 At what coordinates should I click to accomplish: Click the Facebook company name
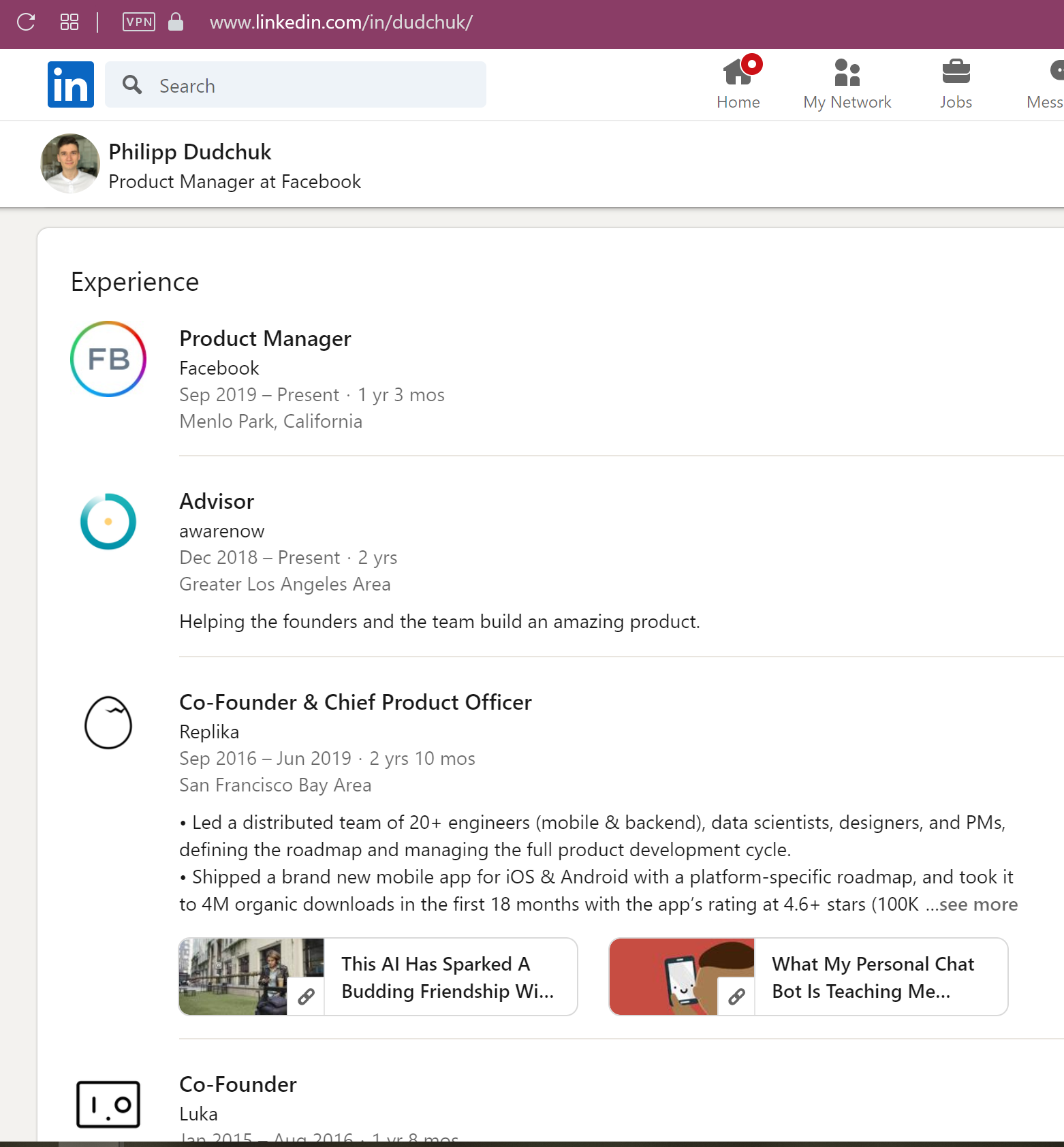pos(219,368)
